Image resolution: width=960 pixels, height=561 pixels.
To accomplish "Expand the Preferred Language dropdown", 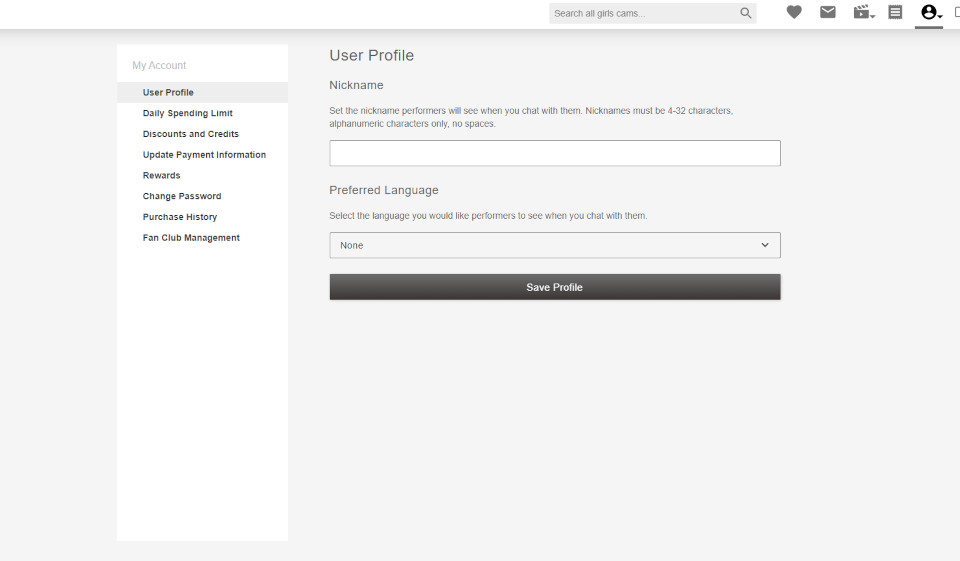I will coord(554,245).
